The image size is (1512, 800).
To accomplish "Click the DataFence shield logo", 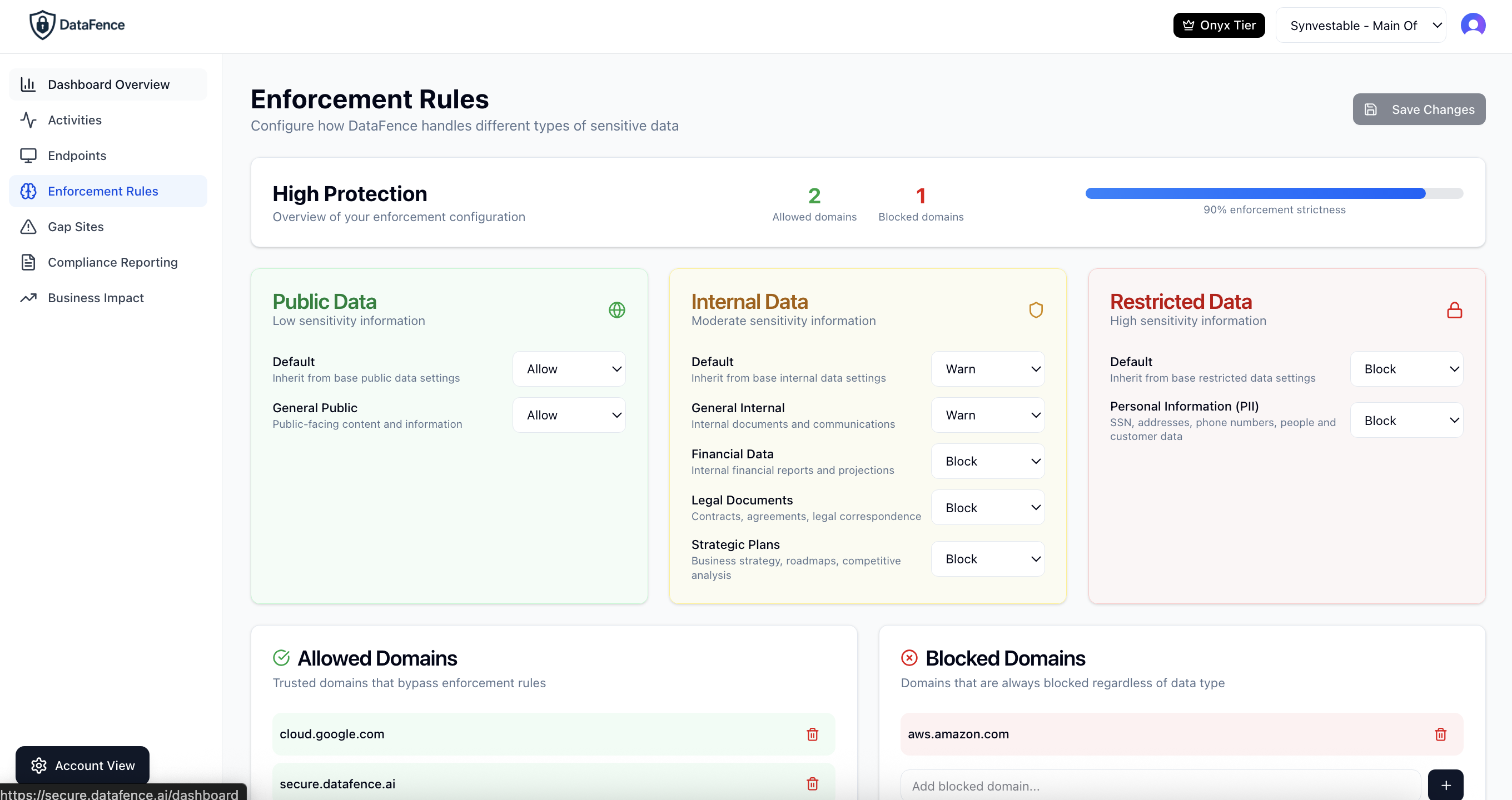I will 42,25.
